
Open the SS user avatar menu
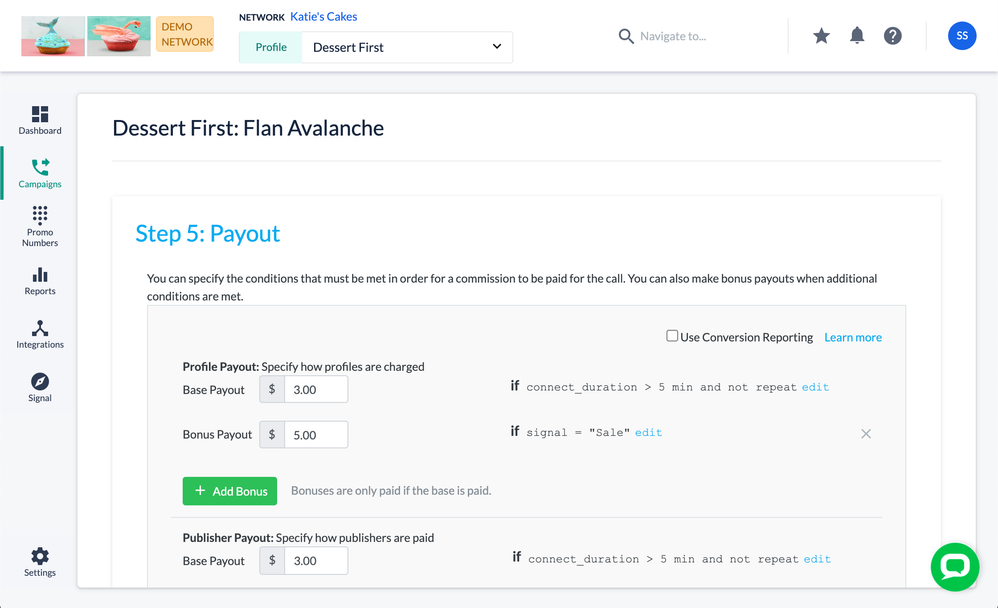pos(962,36)
